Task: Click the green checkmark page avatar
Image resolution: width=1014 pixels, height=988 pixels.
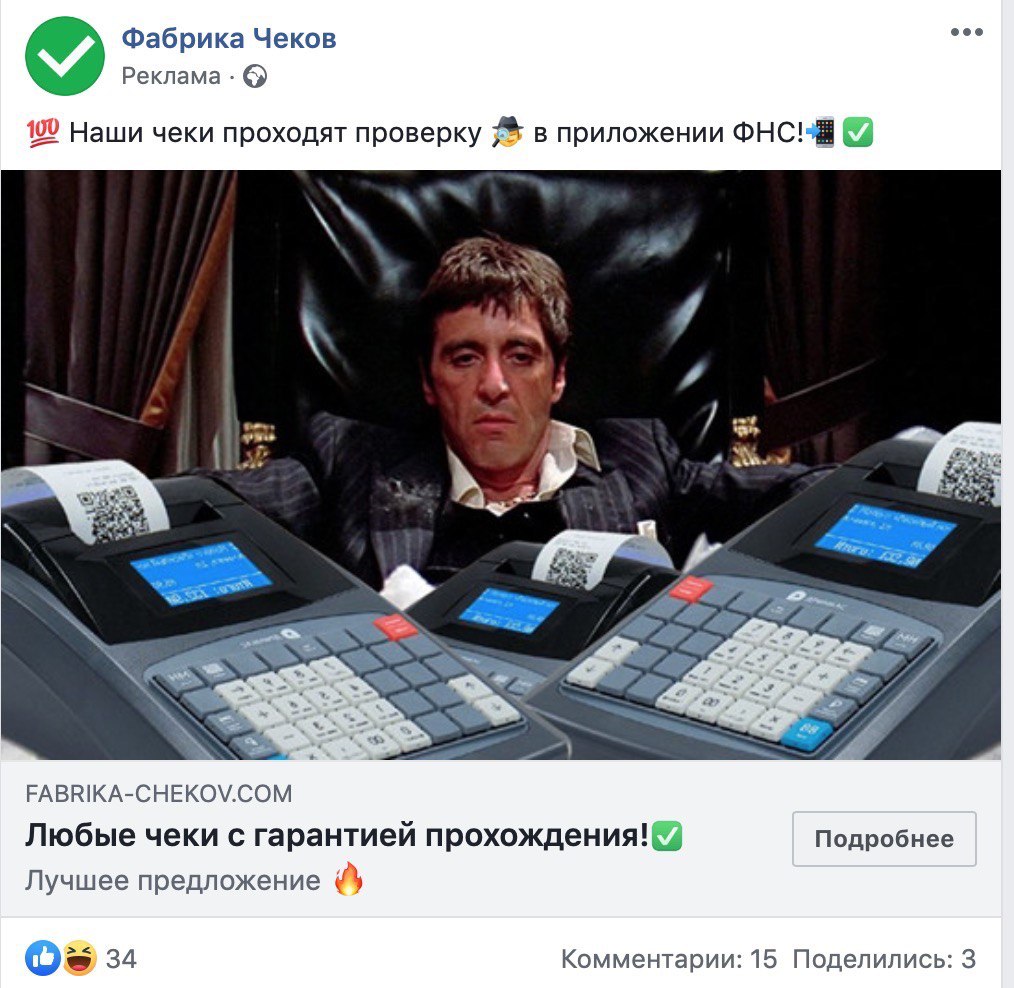Action: point(65,56)
